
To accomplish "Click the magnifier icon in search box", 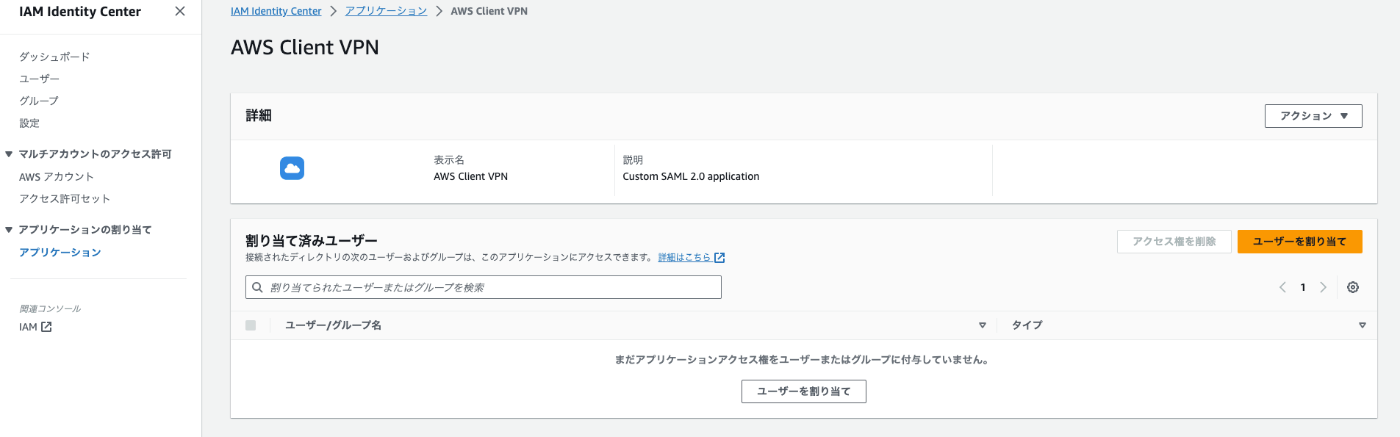I will click(x=258, y=287).
